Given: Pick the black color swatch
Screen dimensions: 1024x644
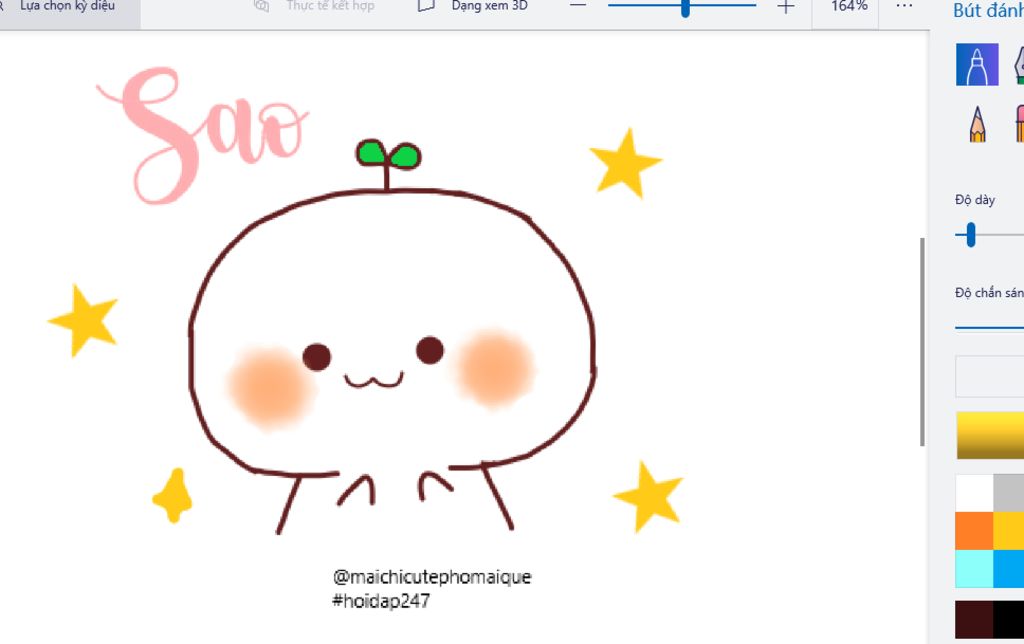Looking at the screenshot, I should coord(1009,619).
